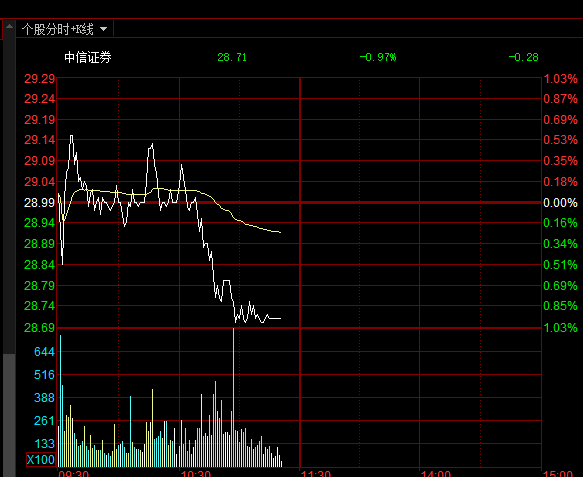The height and width of the screenshot is (477, 583).
Task: Click the 14:00 time axis label
Action: [x=435, y=474]
